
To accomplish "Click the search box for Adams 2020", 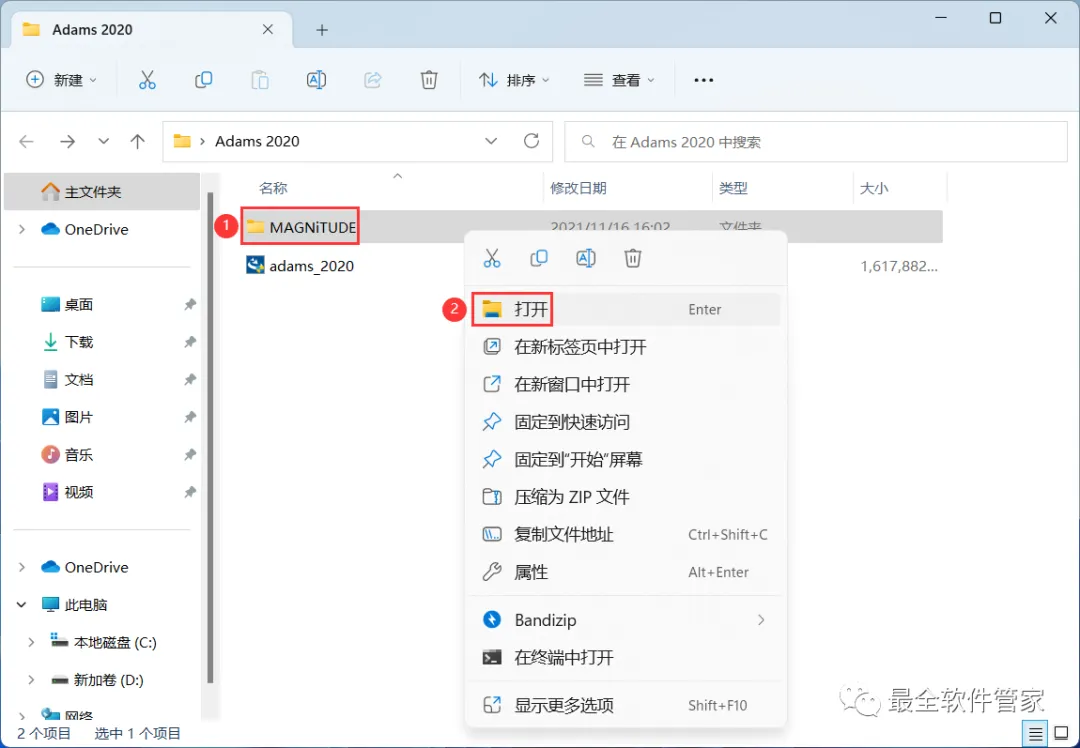I will click(x=816, y=142).
